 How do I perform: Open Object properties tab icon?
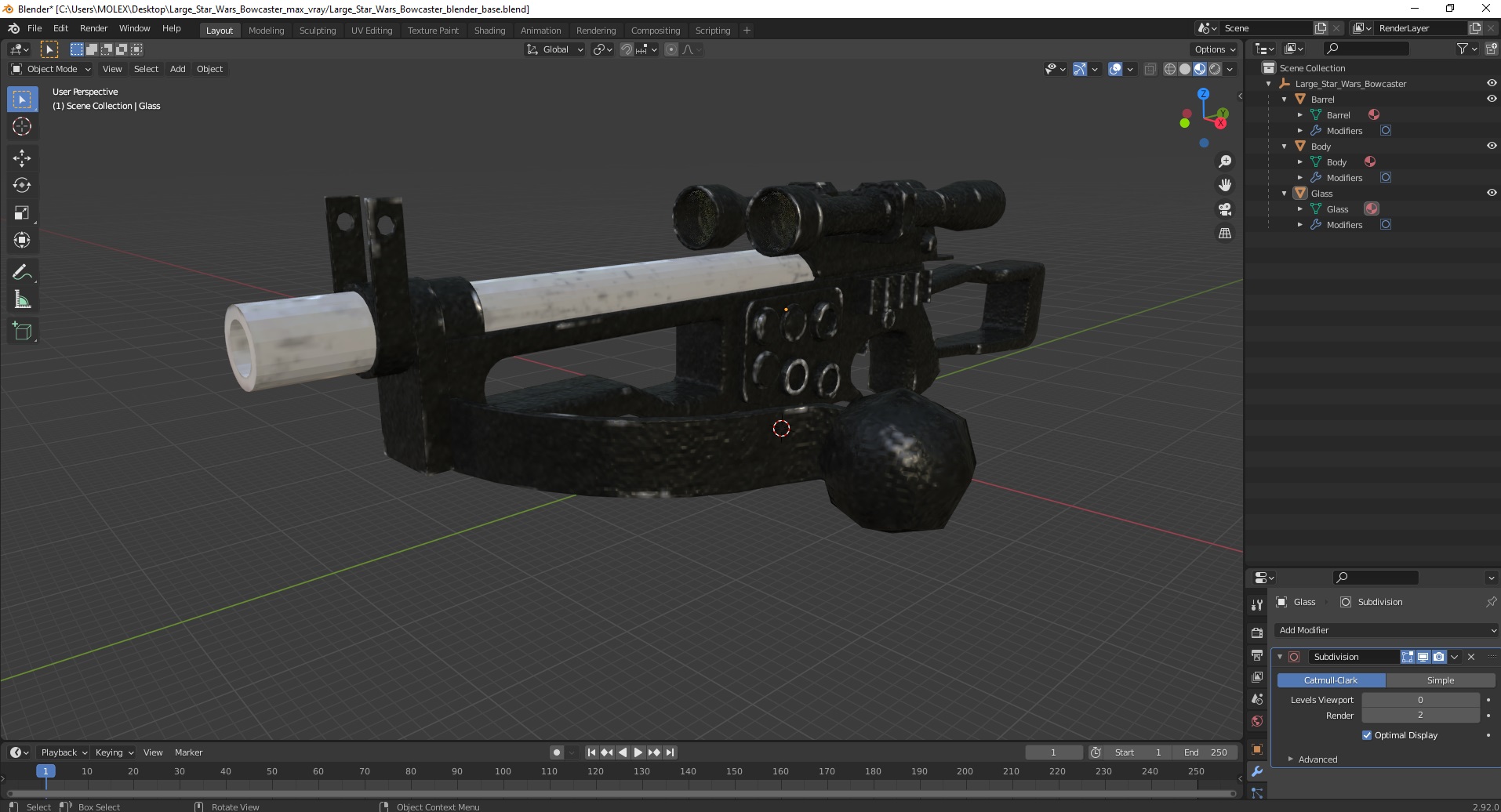tap(1257, 749)
